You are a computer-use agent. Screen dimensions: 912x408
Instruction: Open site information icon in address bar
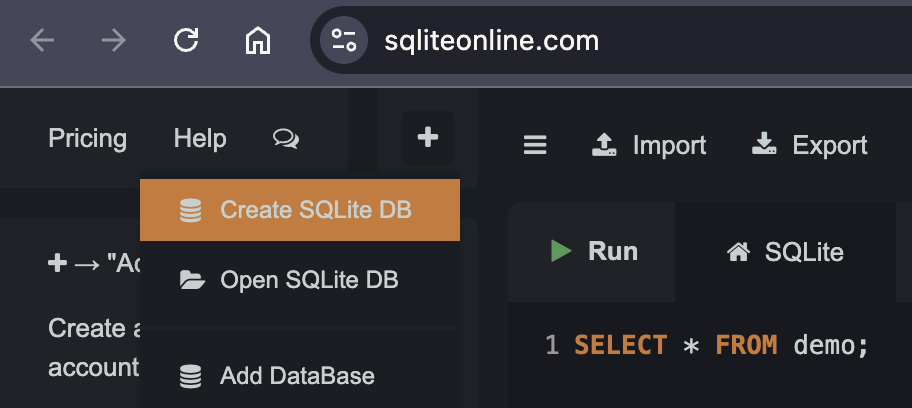pos(344,41)
